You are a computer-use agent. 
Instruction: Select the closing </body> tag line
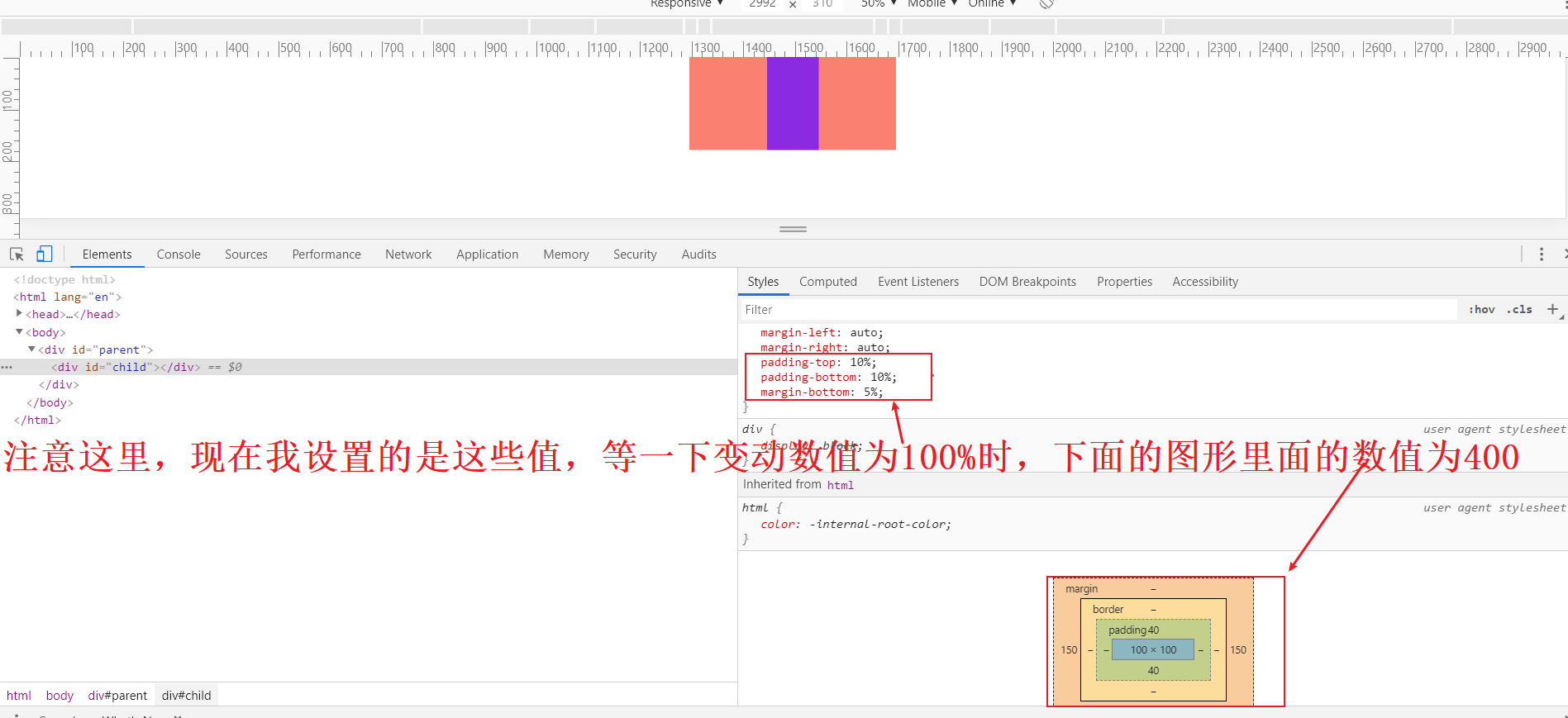coord(50,402)
